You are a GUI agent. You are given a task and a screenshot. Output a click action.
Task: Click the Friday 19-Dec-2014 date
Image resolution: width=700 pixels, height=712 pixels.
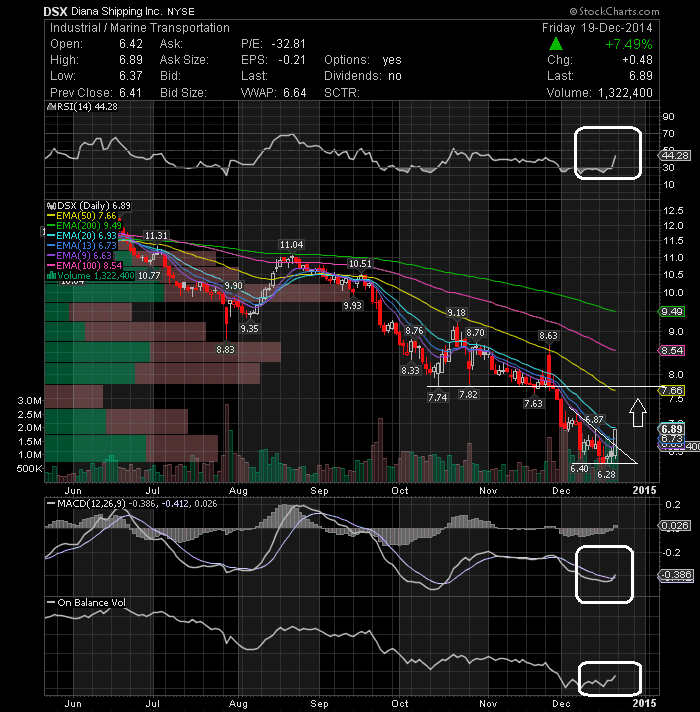[x=597, y=28]
